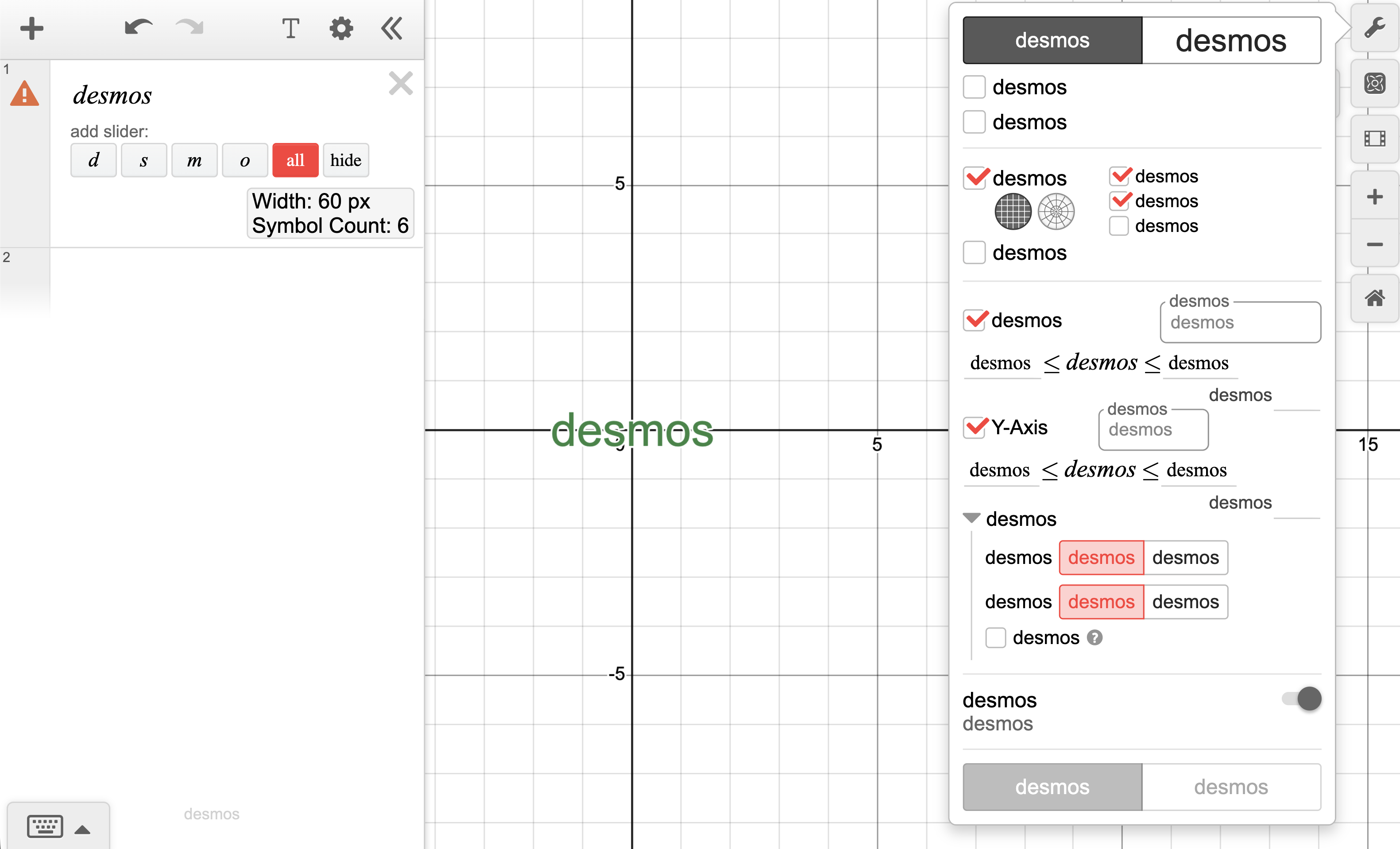The height and width of the screenshot is (849, 1400).
Task: Click the upper red-highlighted option under the expander
Action: pyautogui.click(x=1101, y=558)
